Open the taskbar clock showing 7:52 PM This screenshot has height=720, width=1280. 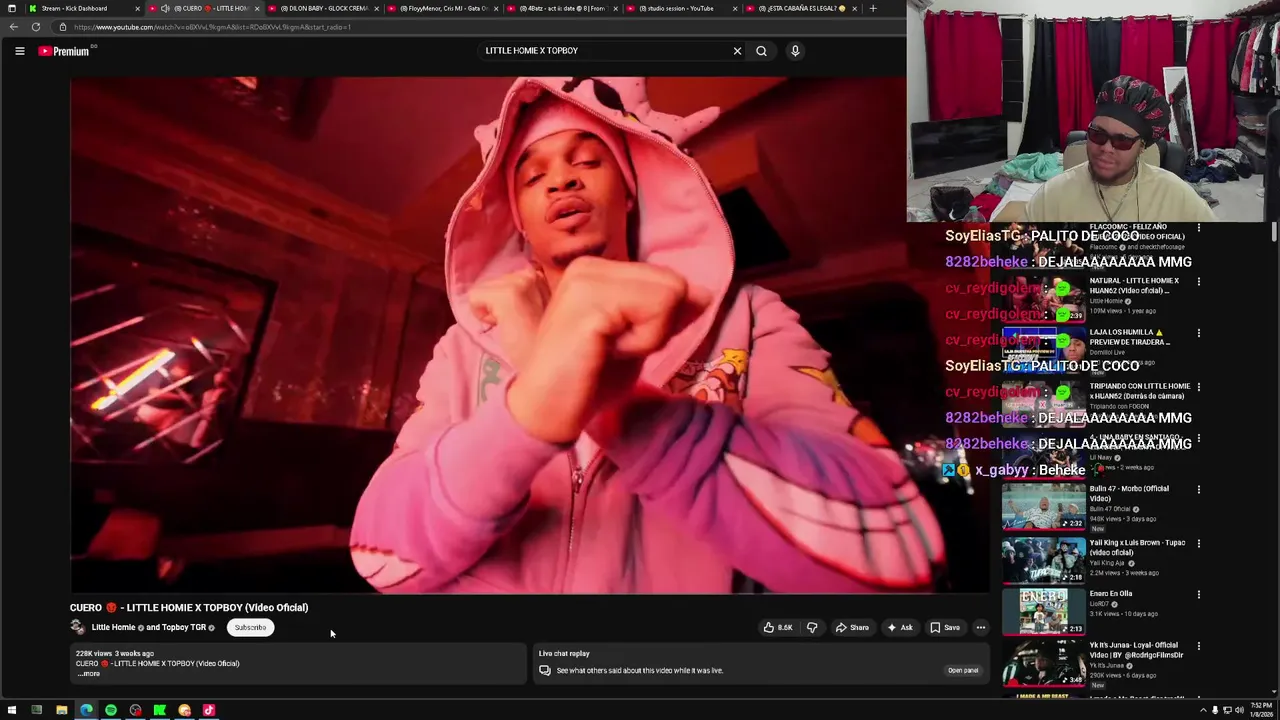[1261, 711]
